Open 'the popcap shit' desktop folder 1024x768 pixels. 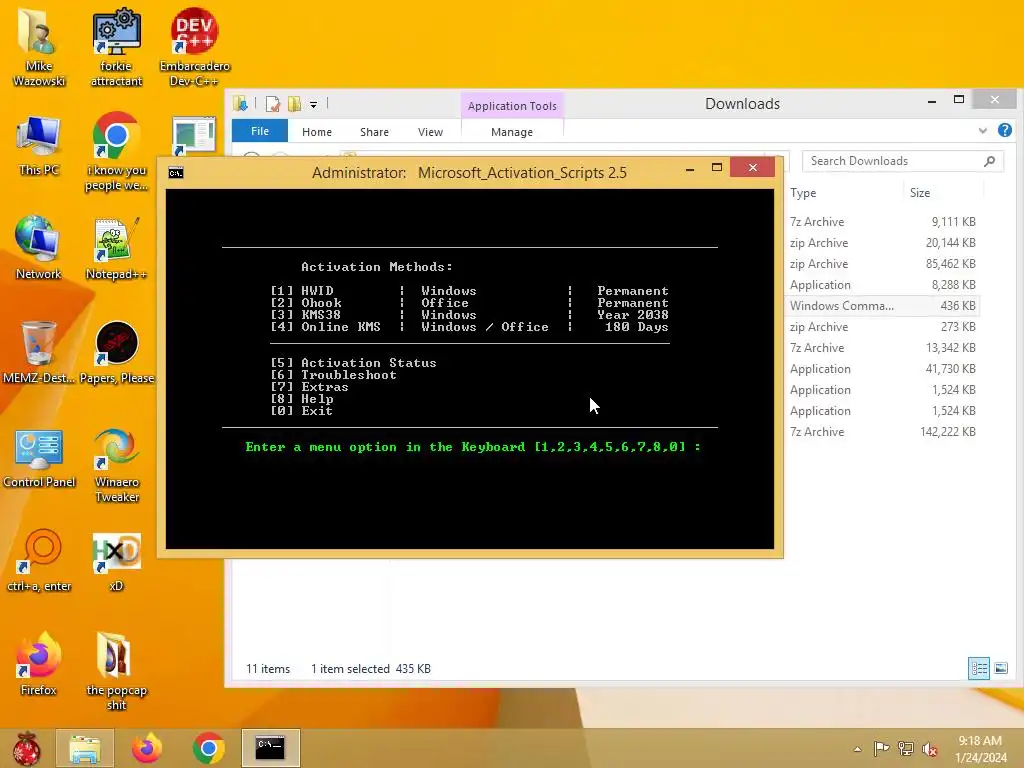(x=116, y=670)
